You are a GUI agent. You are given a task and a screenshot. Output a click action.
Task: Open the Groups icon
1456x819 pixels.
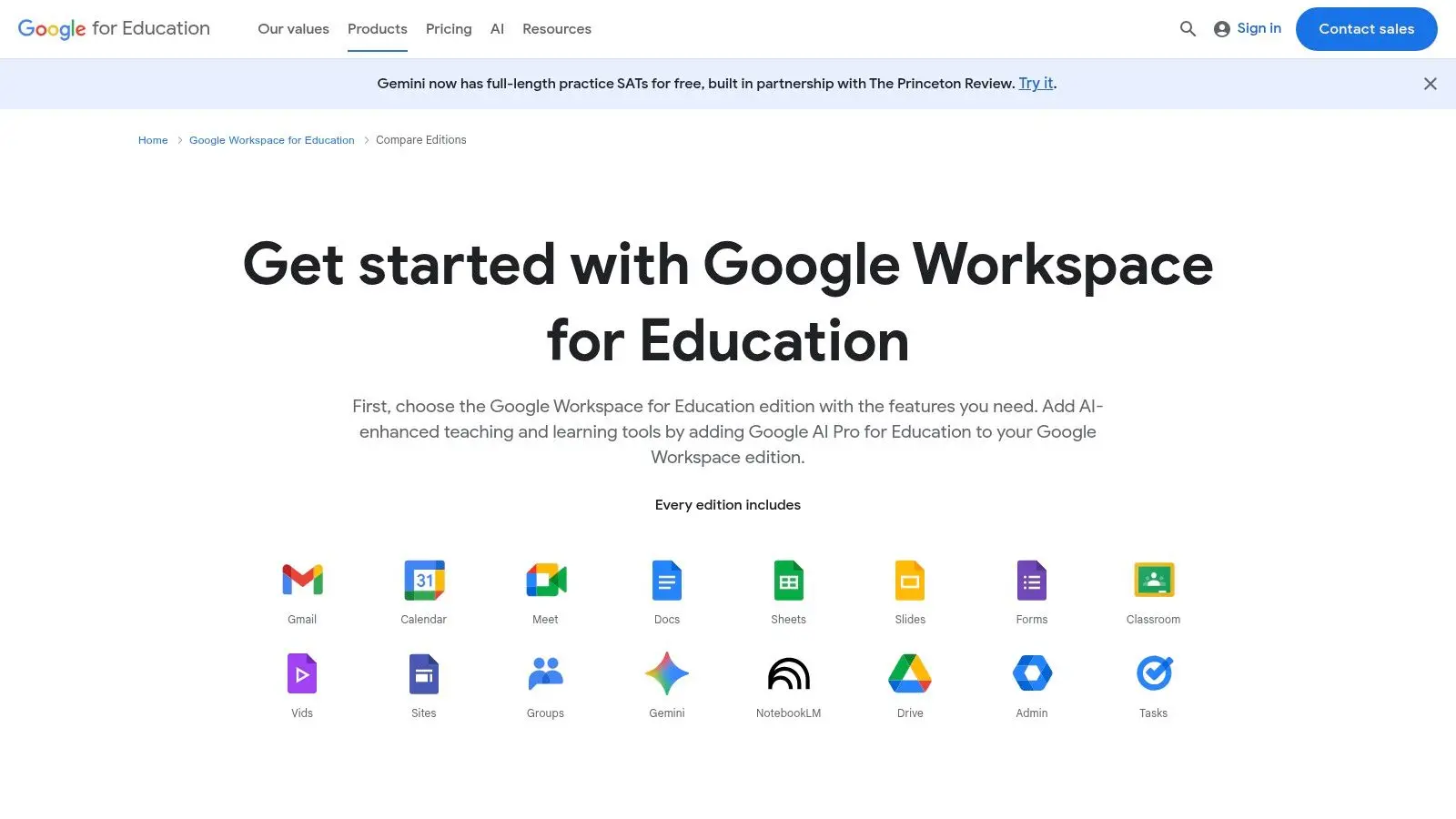tap(546, 673)
